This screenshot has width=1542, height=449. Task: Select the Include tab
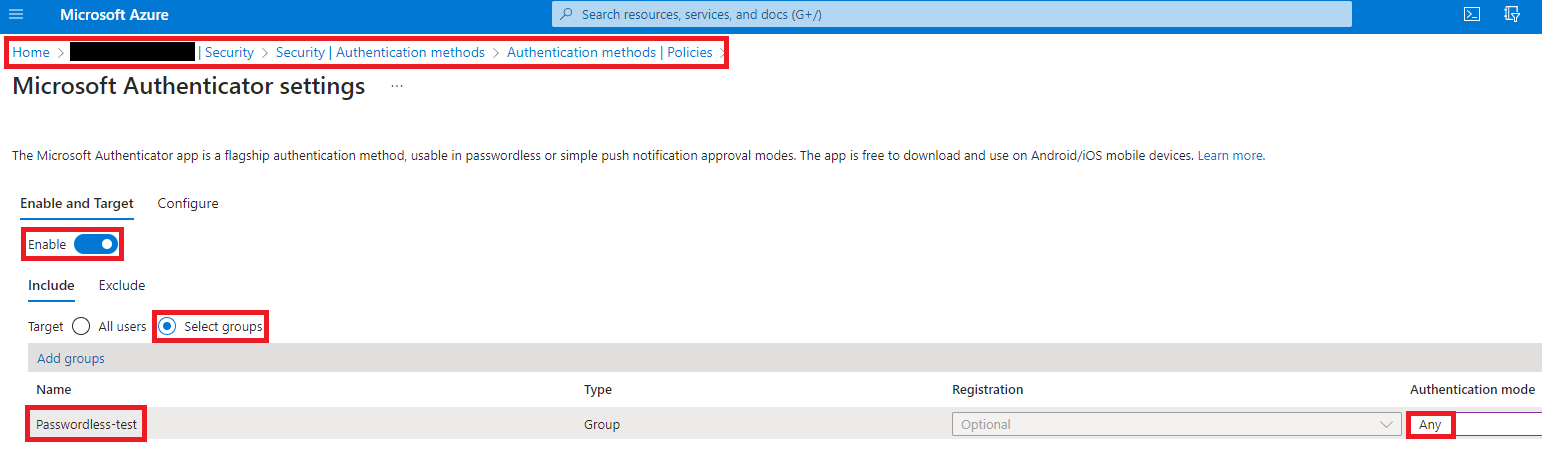(51, 285)
